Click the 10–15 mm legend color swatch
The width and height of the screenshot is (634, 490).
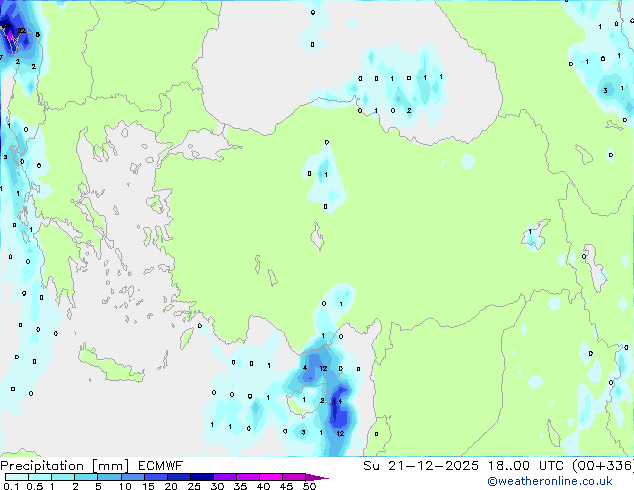(x=133, y=477)
